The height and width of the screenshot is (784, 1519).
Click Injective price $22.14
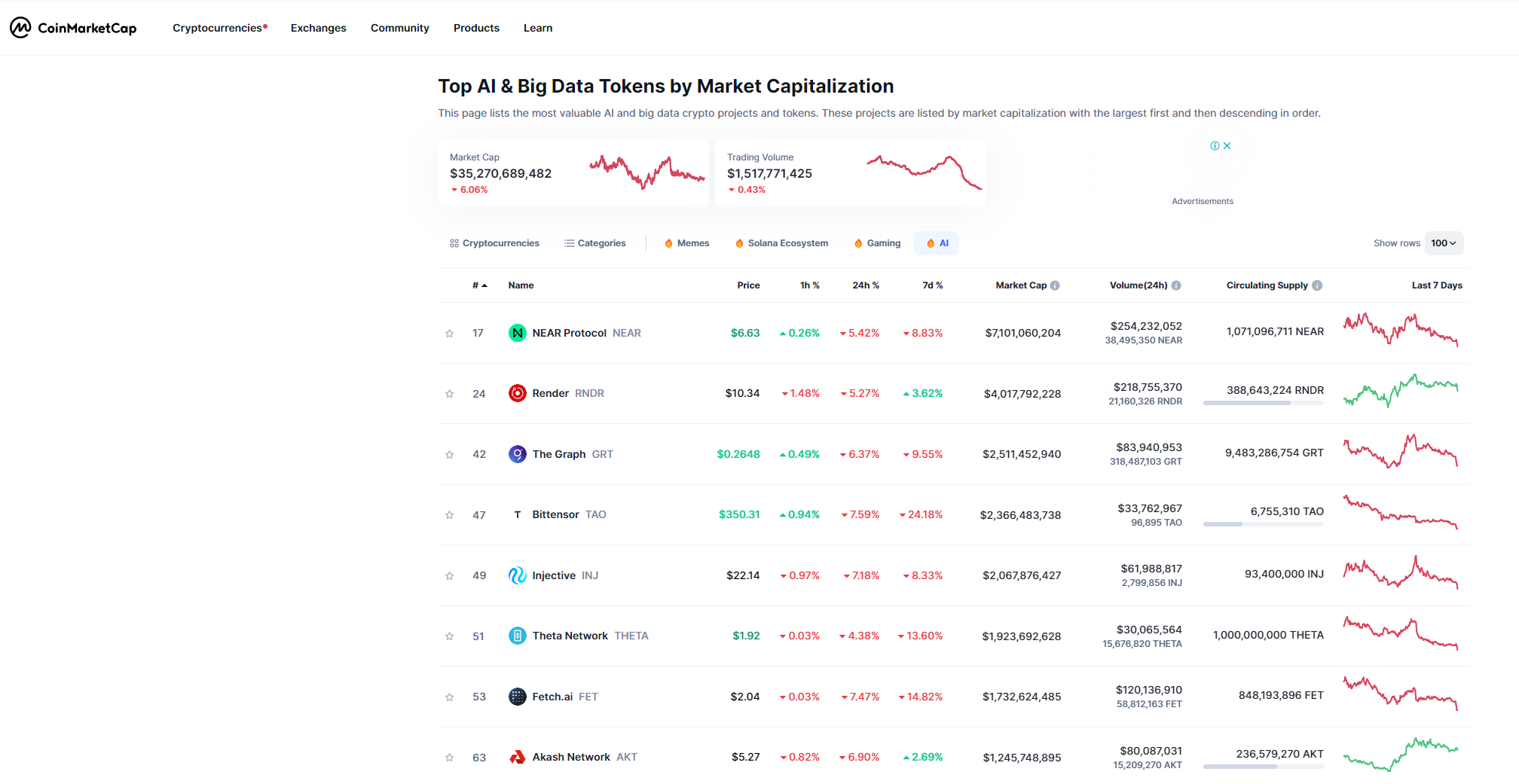pyautogui.click(x=743, y=575)
